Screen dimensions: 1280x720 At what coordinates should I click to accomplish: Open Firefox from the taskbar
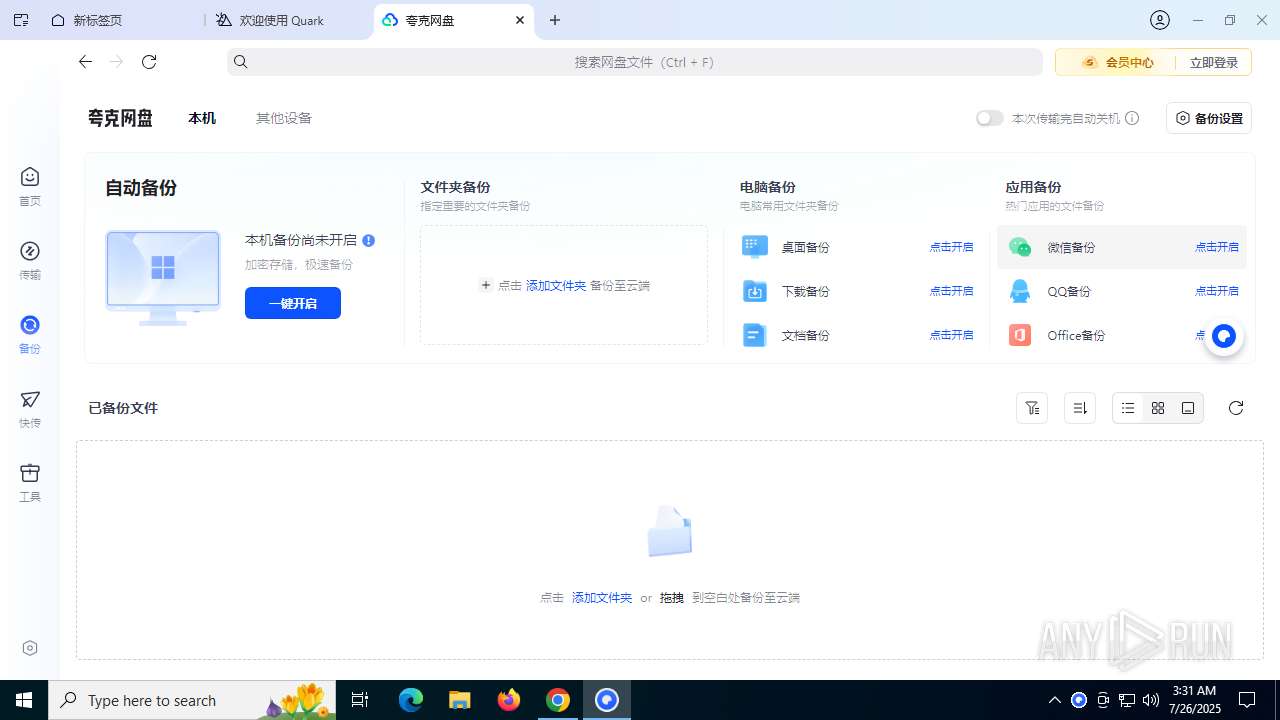coord(509,700)
